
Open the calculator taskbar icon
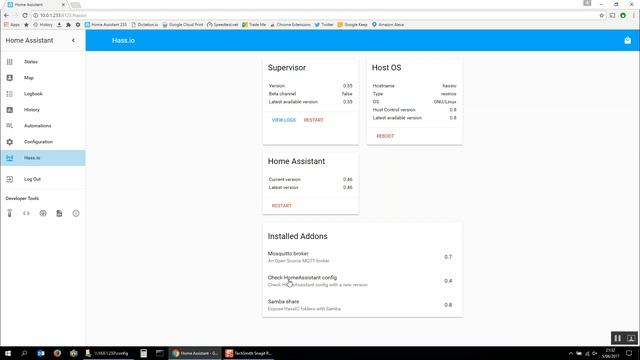143,353
